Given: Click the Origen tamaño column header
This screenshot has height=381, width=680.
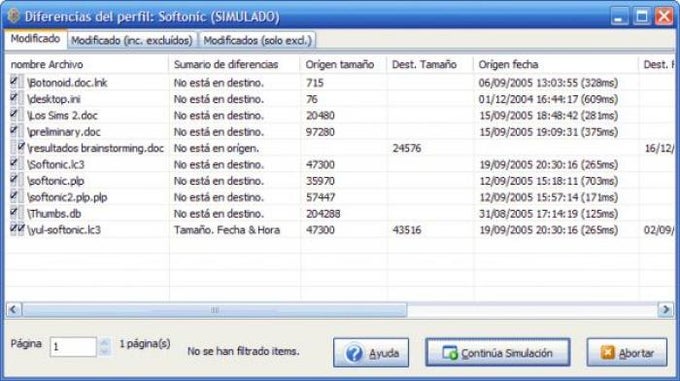Looking at the screenshot, I should point(343,65).
